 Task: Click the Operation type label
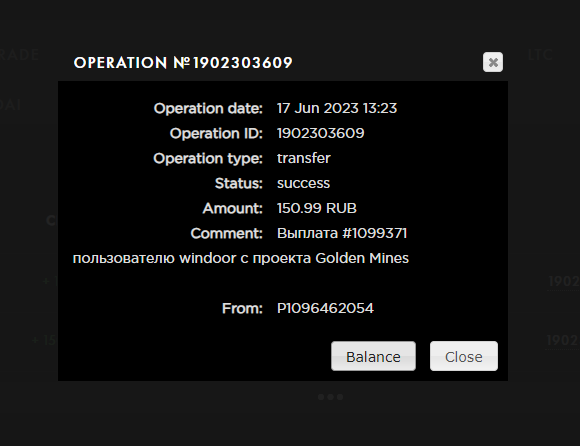(x=208, y=158)
